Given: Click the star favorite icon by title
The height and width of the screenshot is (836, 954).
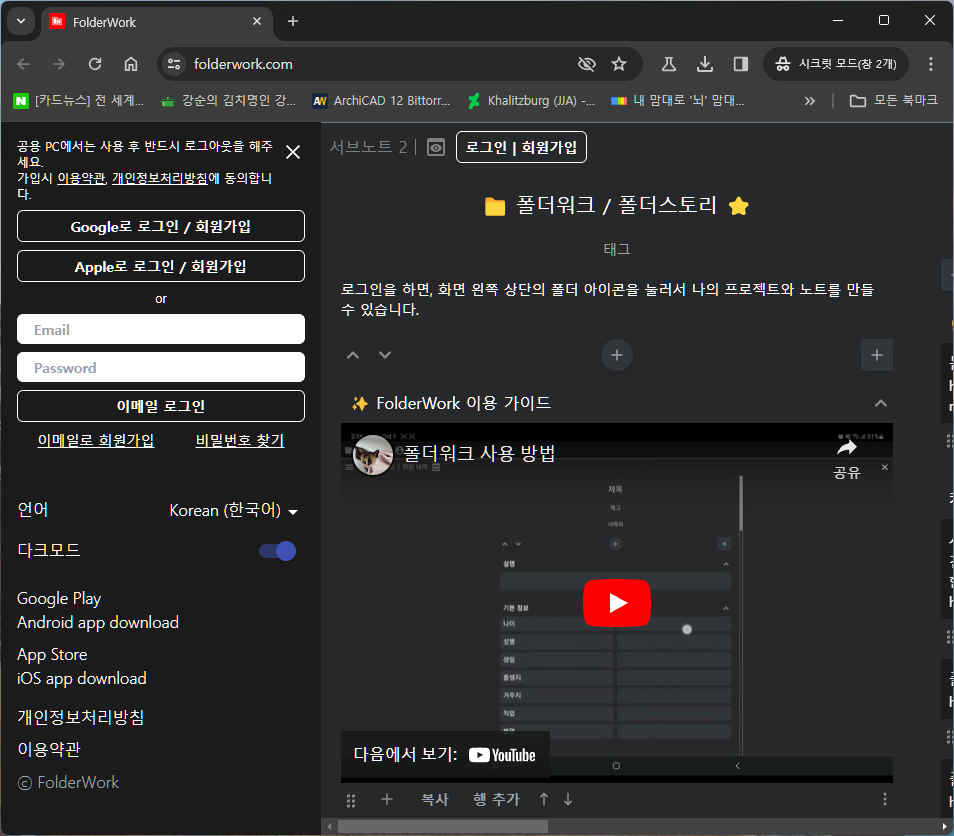Looking at the screenshot, I should tap(739, 206).
